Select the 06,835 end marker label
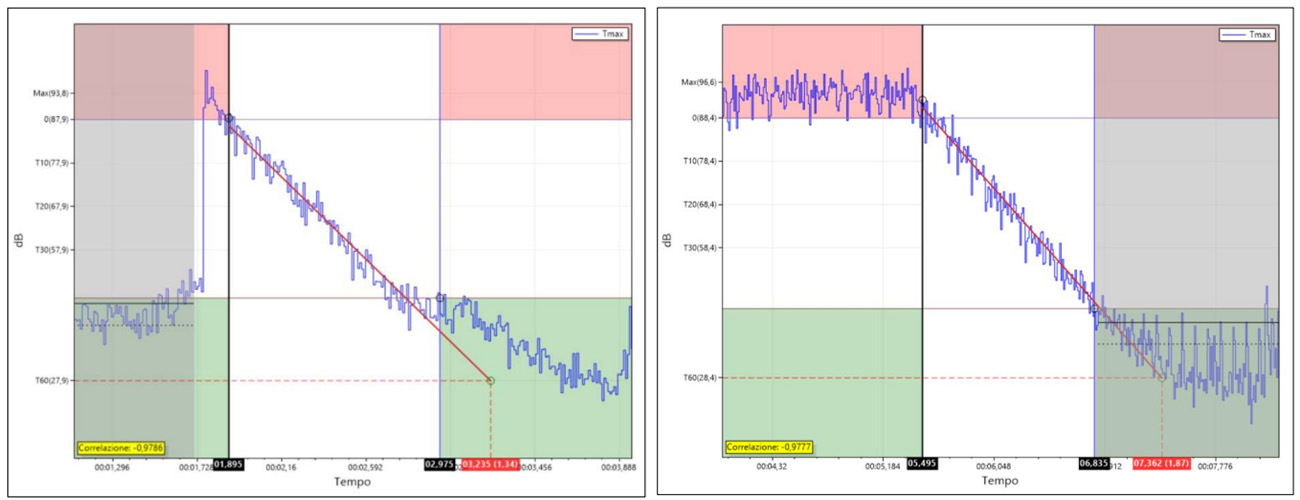Image resolution: width=1300 pixels, height=500 pixels. point(1094,464)
